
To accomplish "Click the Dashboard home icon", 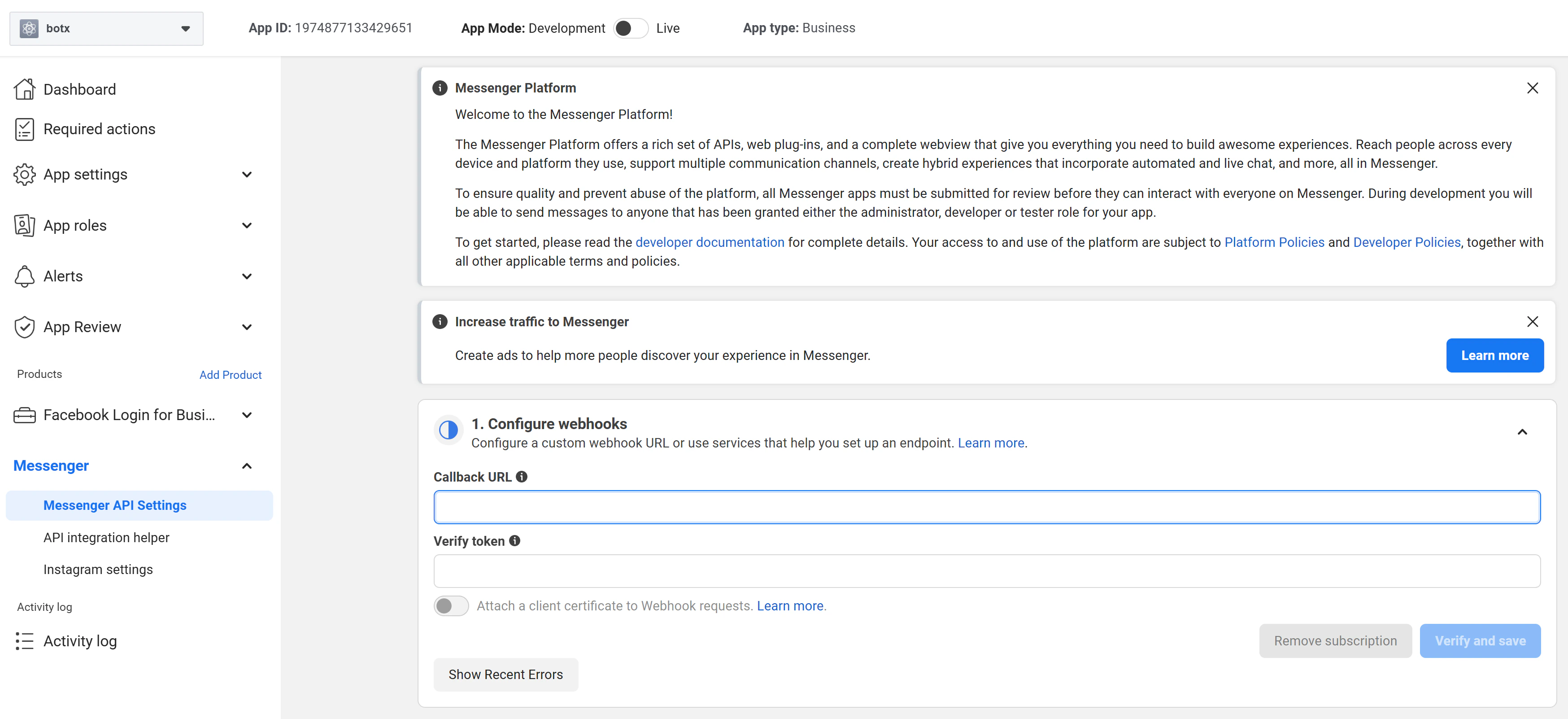I will tap(24, 89).
